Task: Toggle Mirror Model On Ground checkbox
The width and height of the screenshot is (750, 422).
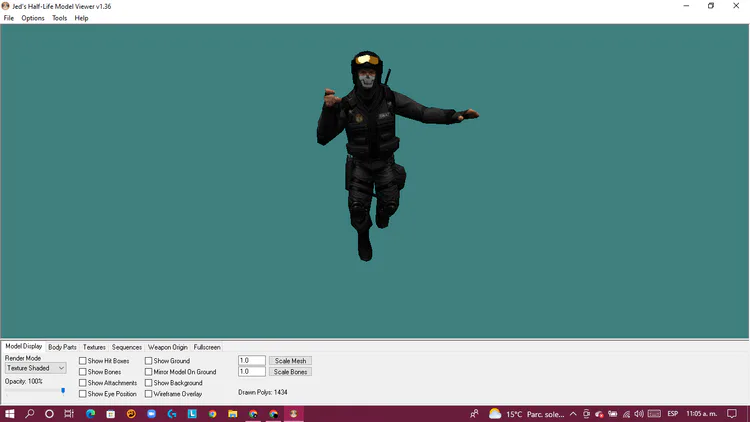Action: pyautogui.click(x=148, y=372)
